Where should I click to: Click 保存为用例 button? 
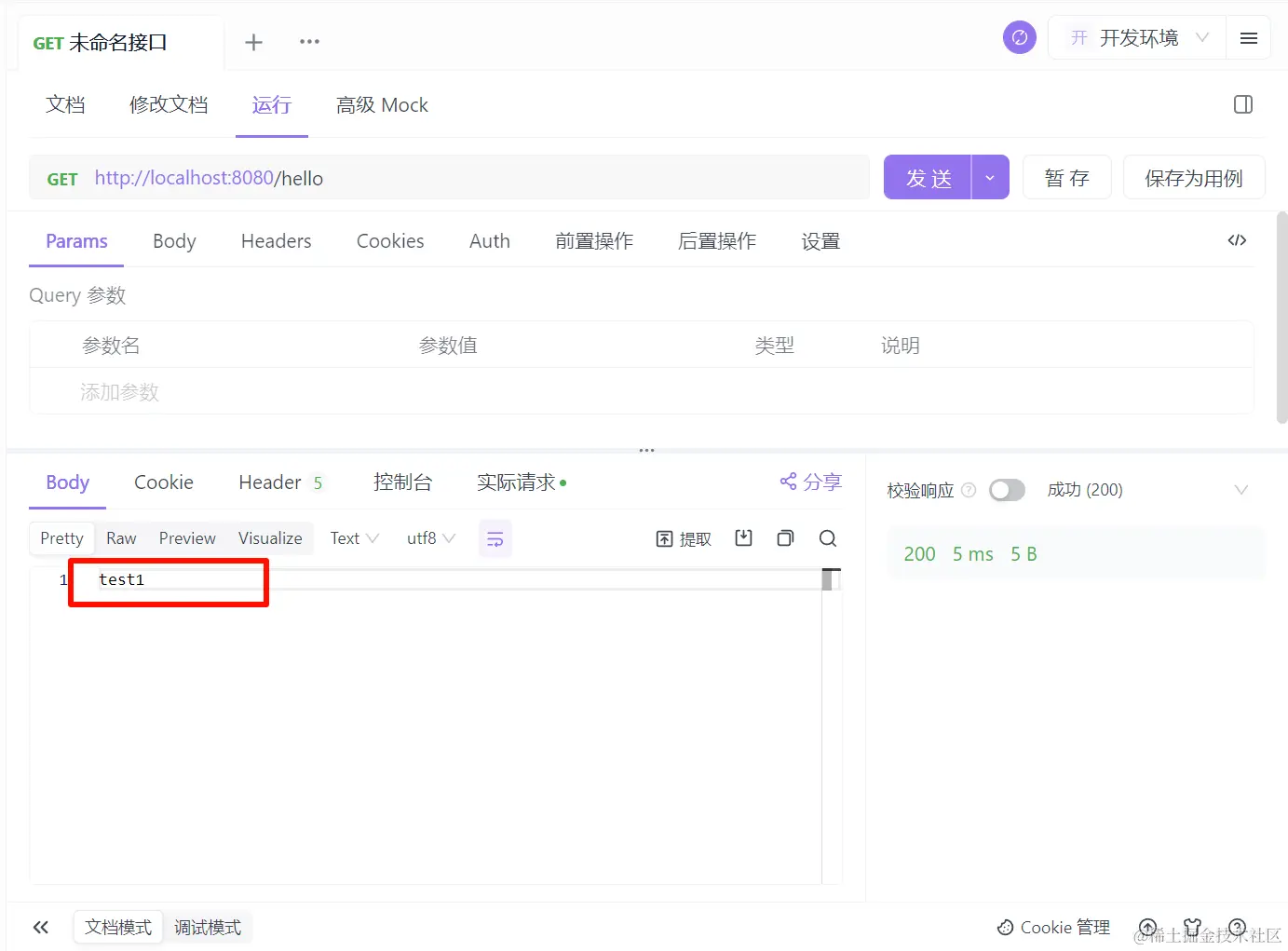1194,177
